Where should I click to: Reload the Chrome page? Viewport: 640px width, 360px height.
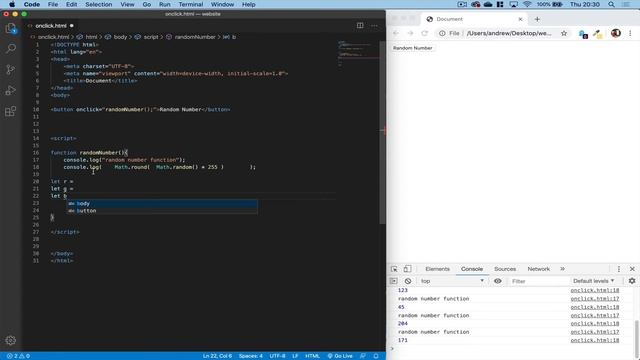point(424,33)
